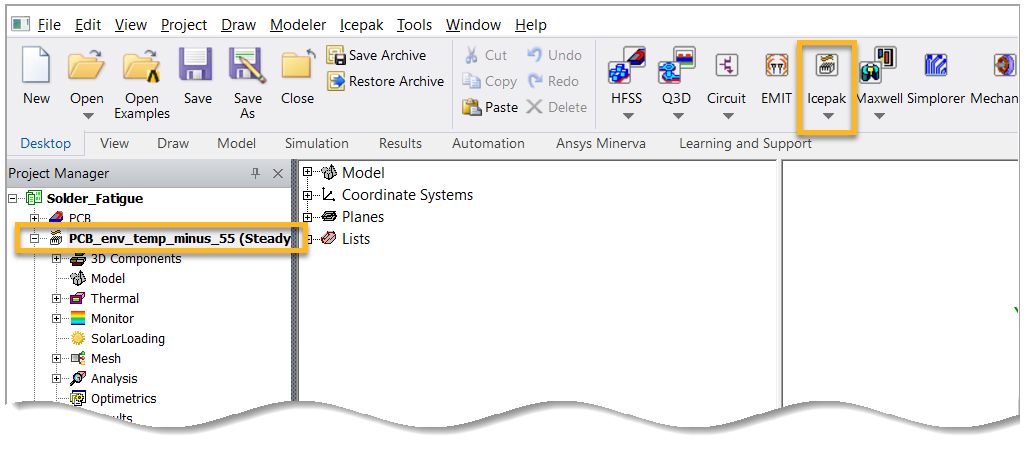Open the Project menu

[184, 25]
